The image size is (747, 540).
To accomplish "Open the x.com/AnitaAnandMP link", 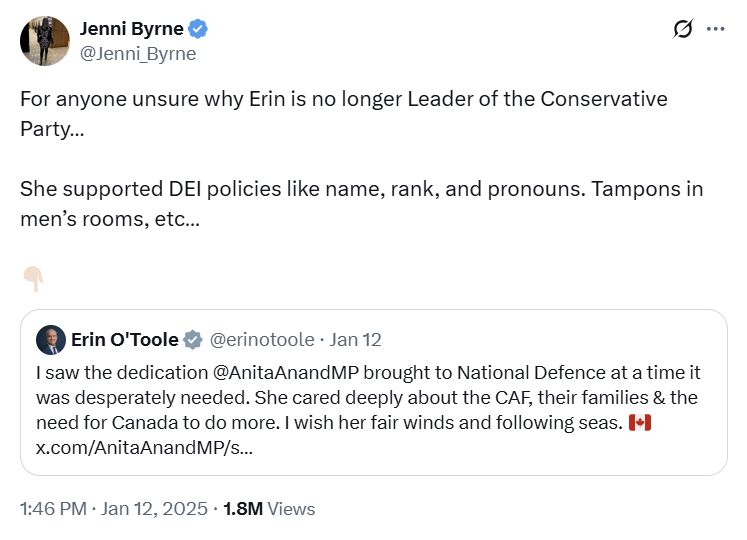I will click(144, 447).
